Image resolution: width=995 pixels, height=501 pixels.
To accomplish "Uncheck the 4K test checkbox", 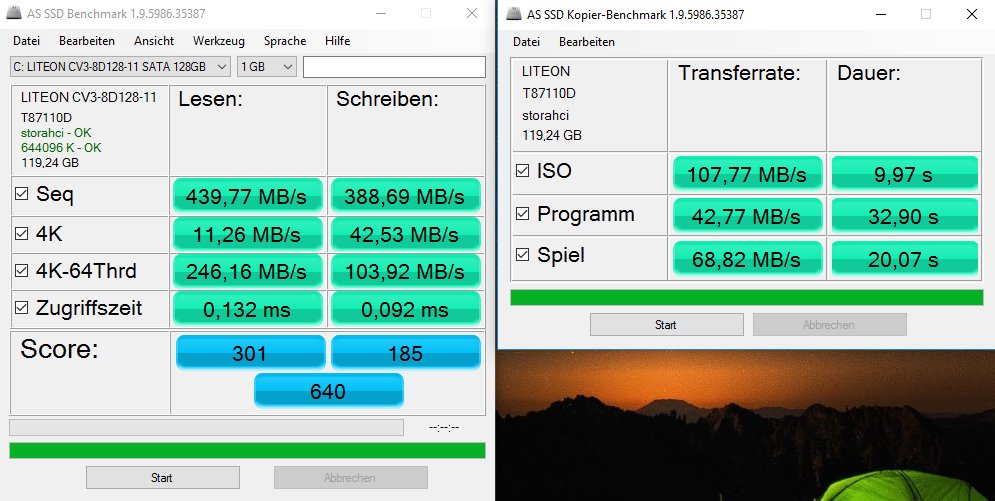I will tap(22, 233).
